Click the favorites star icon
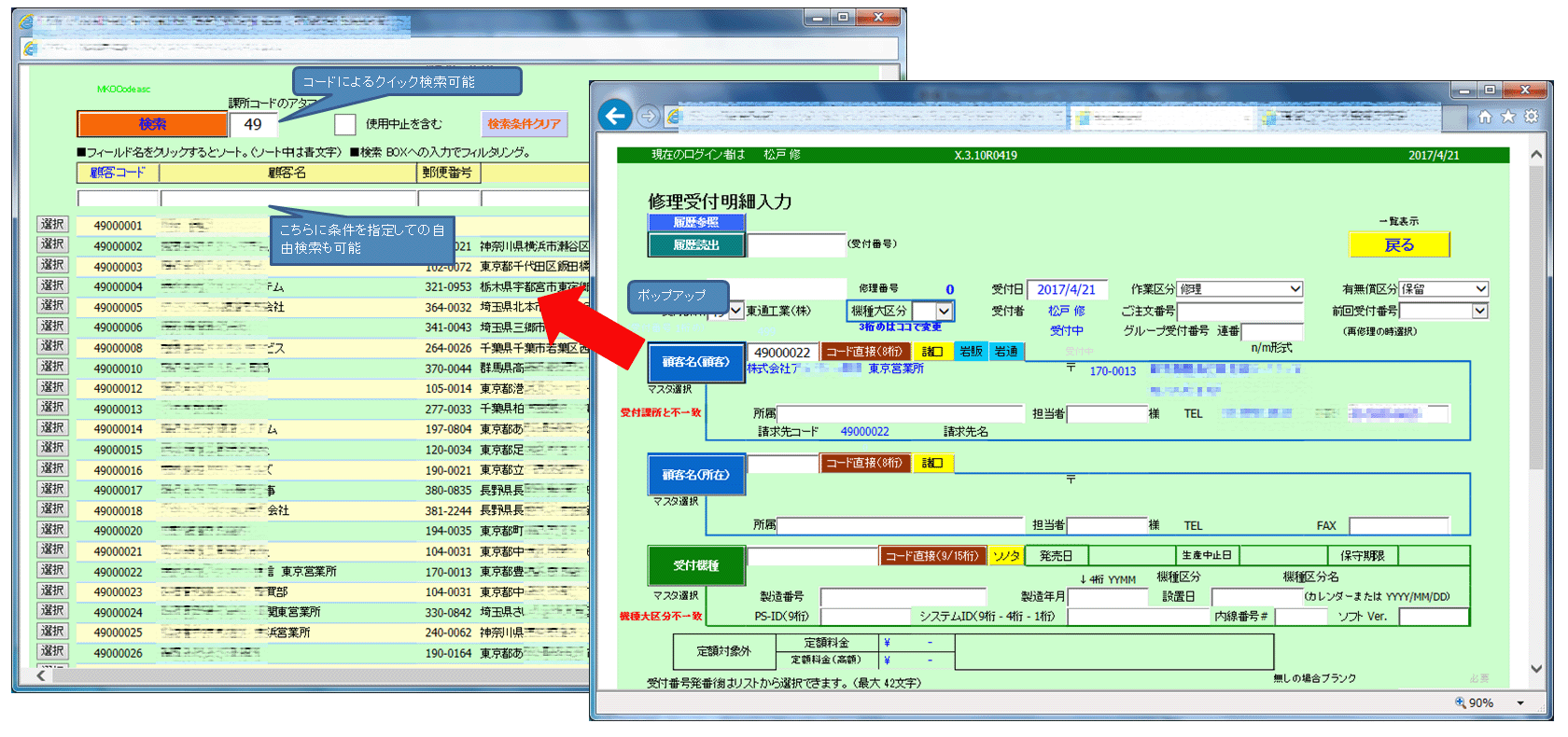 (1507, 117)
